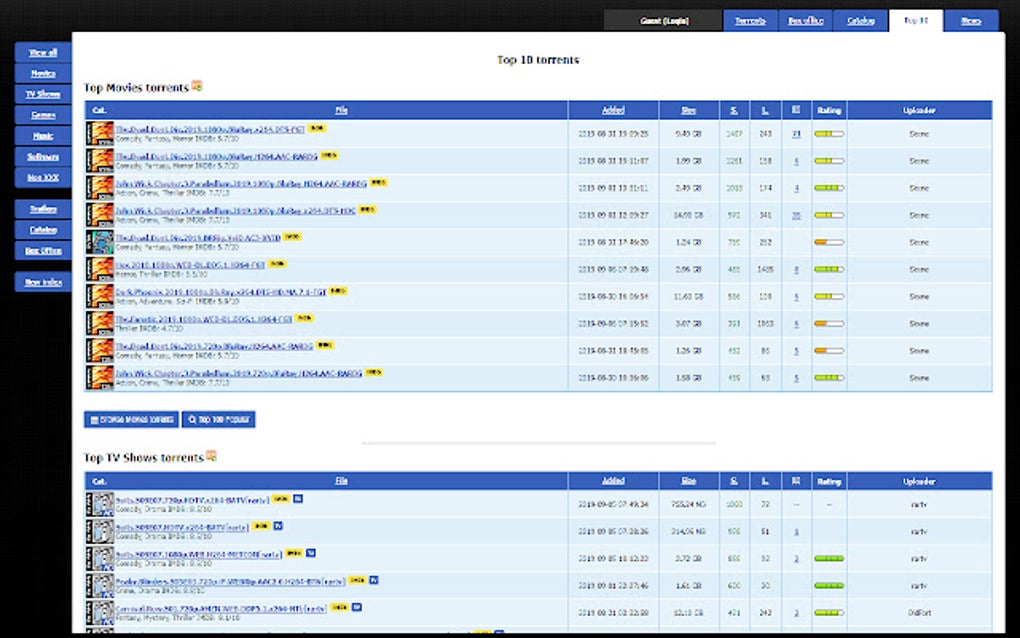Click the magnifier icon on Top 100 Popular button

(193, 419)
